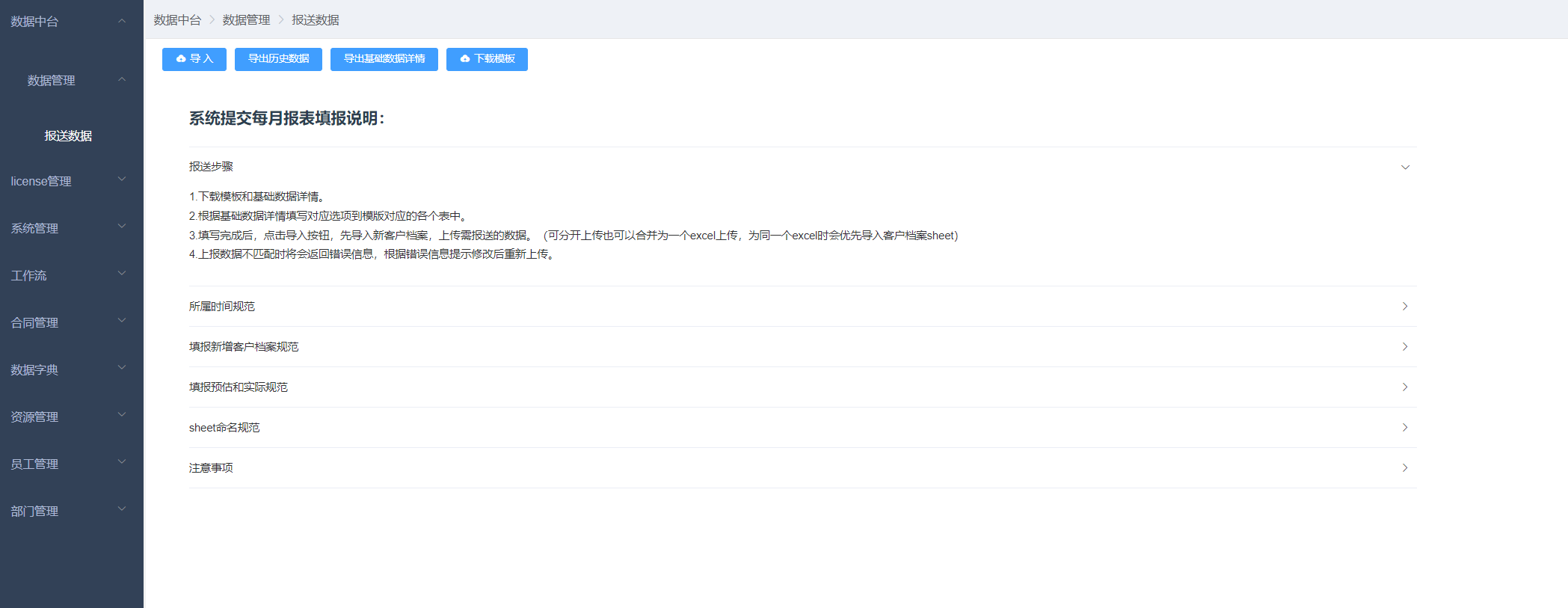Click 下载模板 download button
This screenshot has height=608, width=1568.
click(x=487, y=59)
